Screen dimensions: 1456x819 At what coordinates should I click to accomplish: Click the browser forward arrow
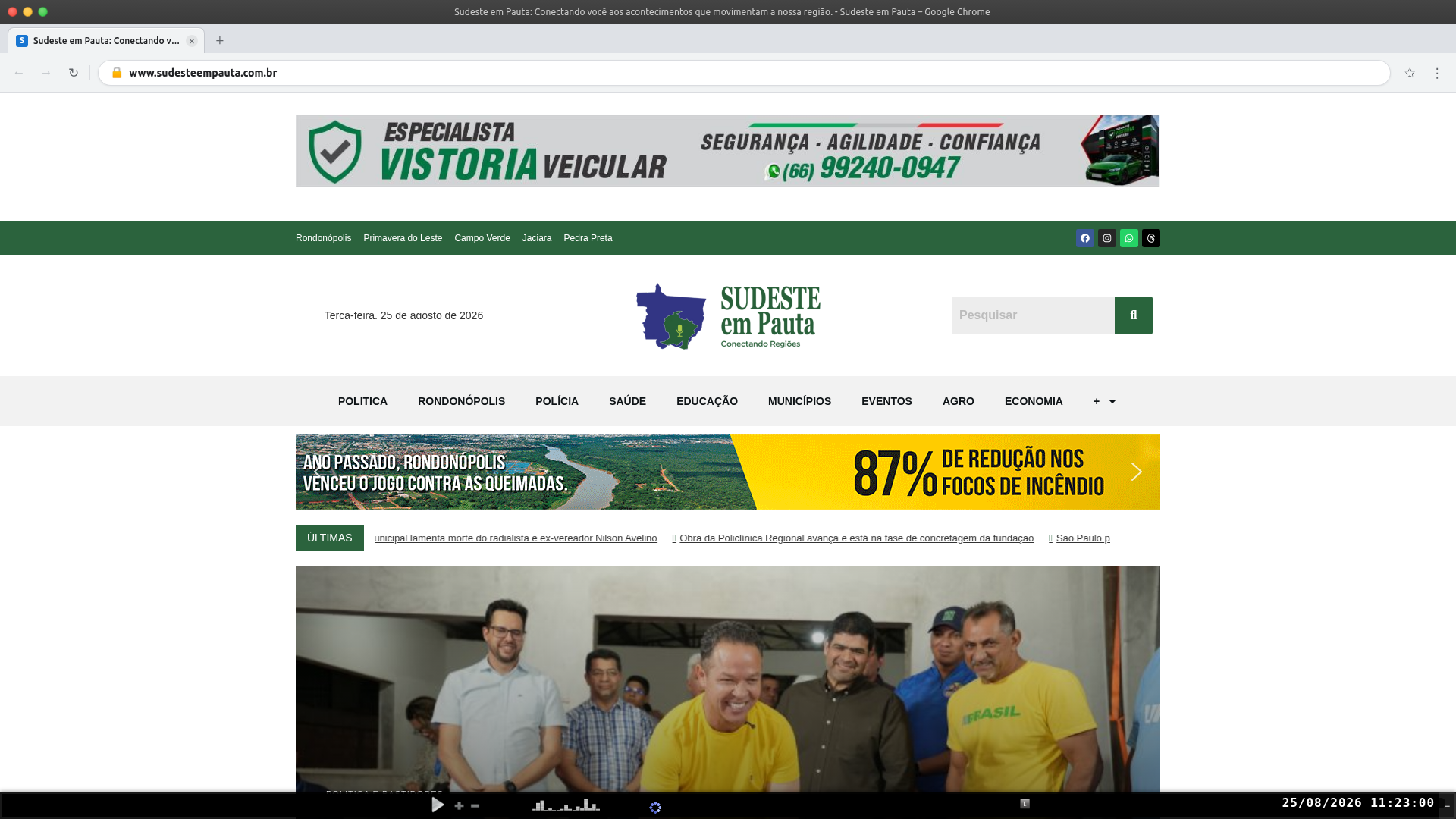point(46,73)
